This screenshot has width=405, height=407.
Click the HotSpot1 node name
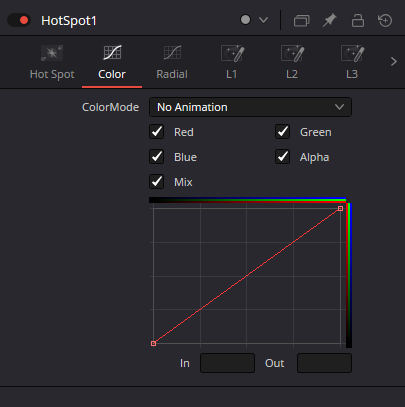pyautogui.click(x=69, y=21)
